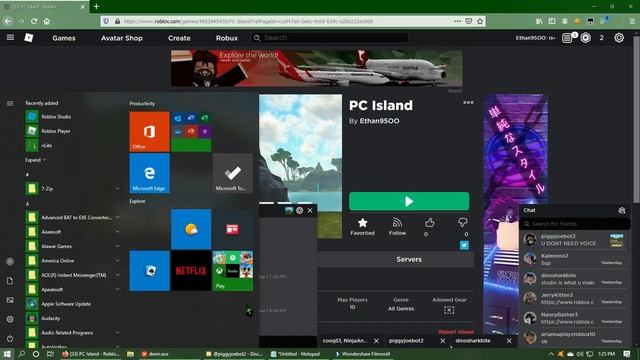The image size is (640, 360).
Task: Click the Windows Start button
Action: click(7, 354)
